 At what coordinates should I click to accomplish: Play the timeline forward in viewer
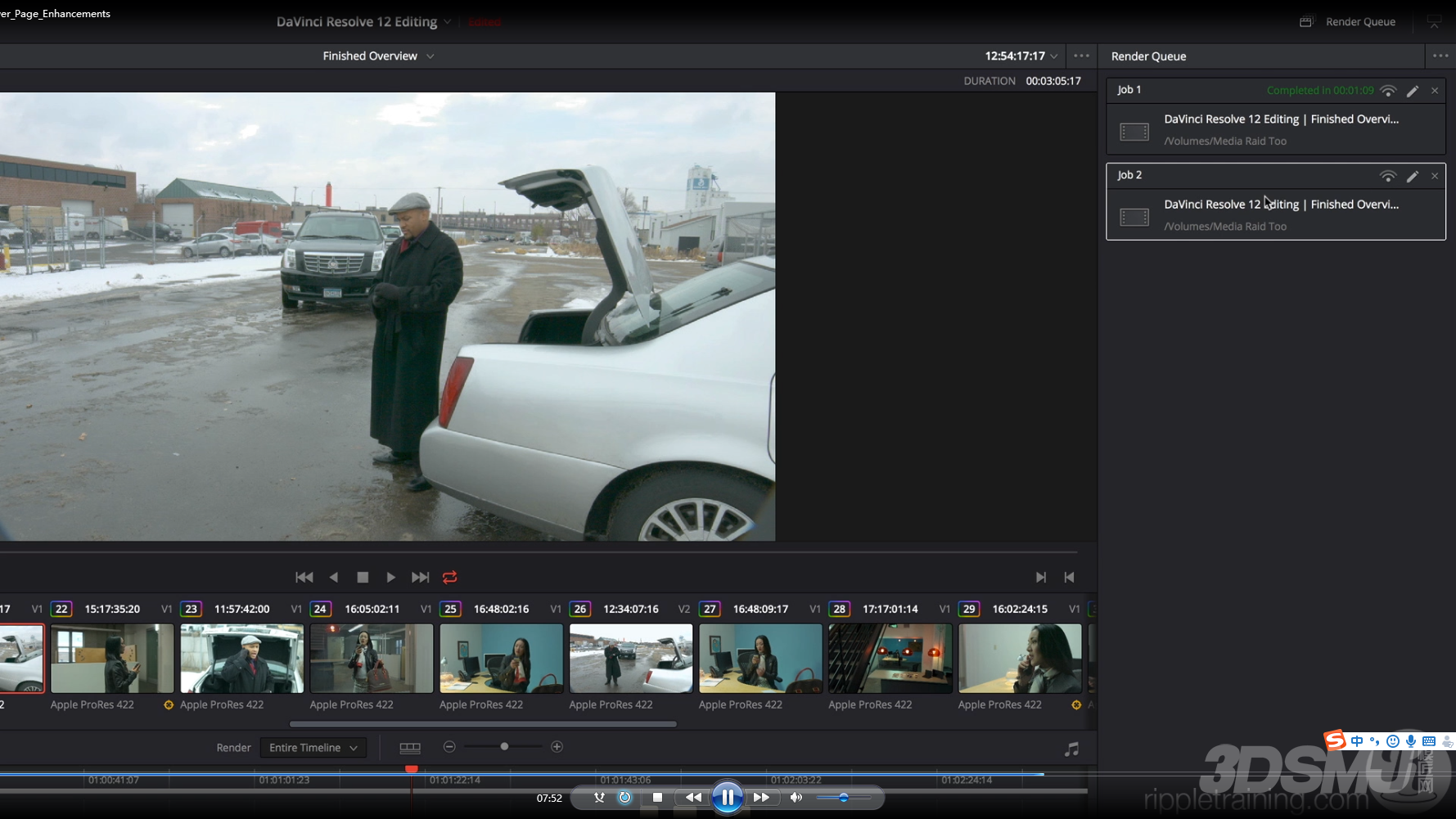point(391,577)
